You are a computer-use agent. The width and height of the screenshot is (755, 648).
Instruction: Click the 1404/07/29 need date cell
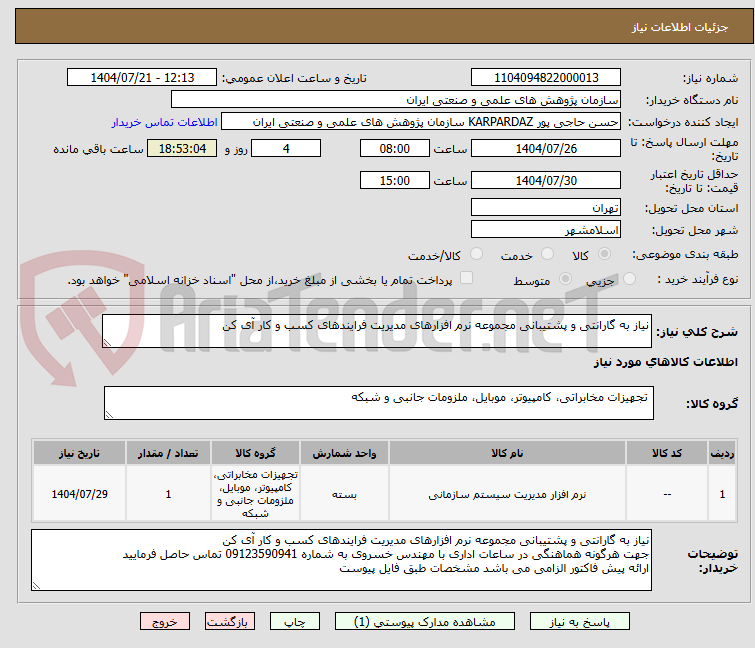[79, 494]
